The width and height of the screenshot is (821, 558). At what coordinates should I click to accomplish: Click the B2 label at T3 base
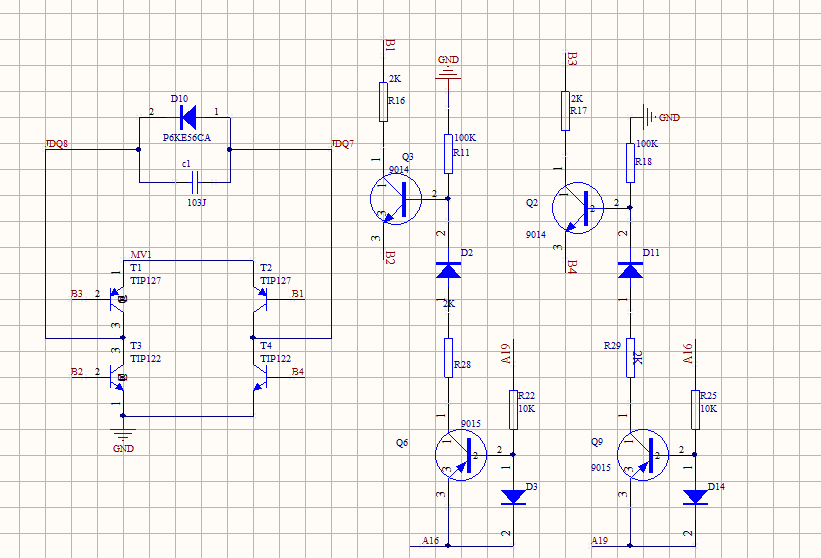77,372
